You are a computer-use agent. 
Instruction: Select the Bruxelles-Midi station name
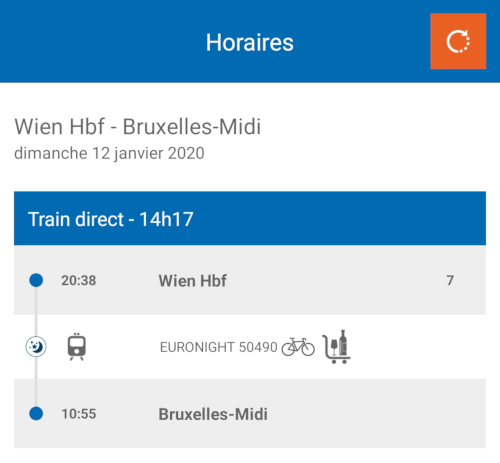click(x=213, y=414)
